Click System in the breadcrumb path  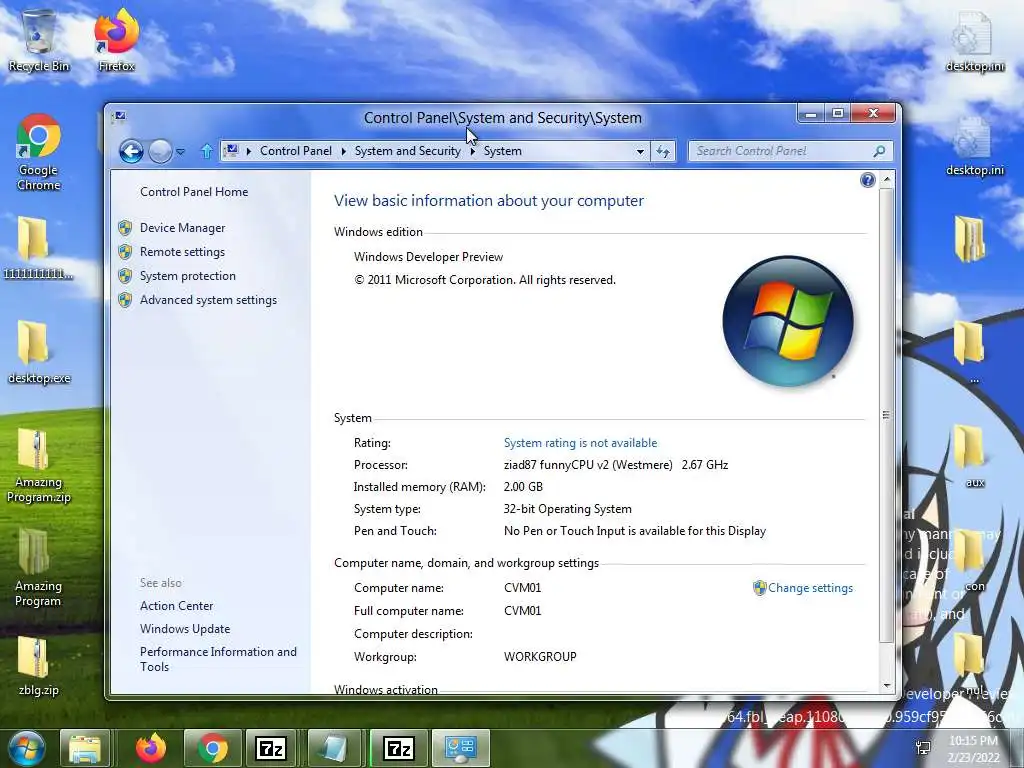502,151
